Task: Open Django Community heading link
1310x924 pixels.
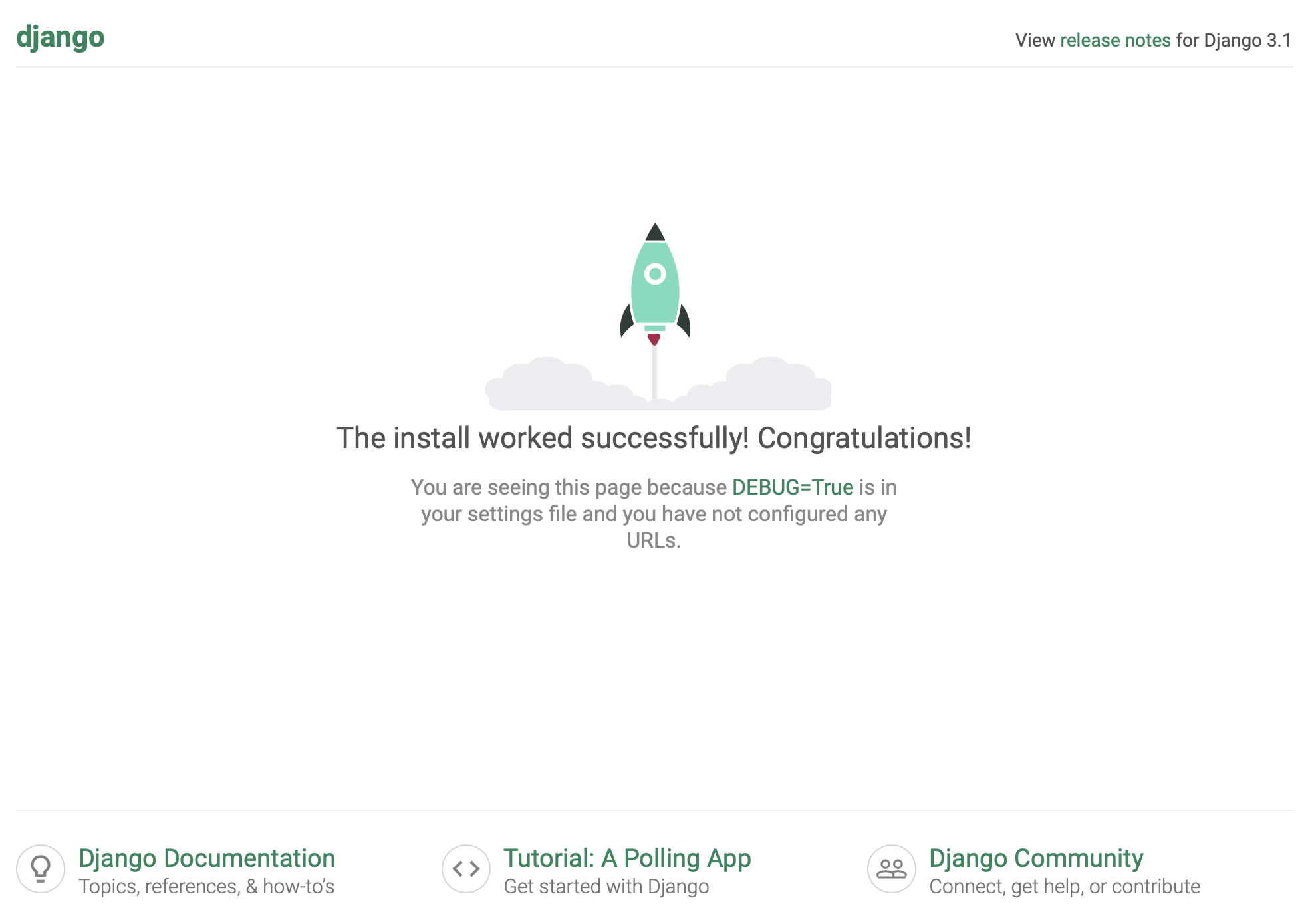Action: coord(1036,858)
